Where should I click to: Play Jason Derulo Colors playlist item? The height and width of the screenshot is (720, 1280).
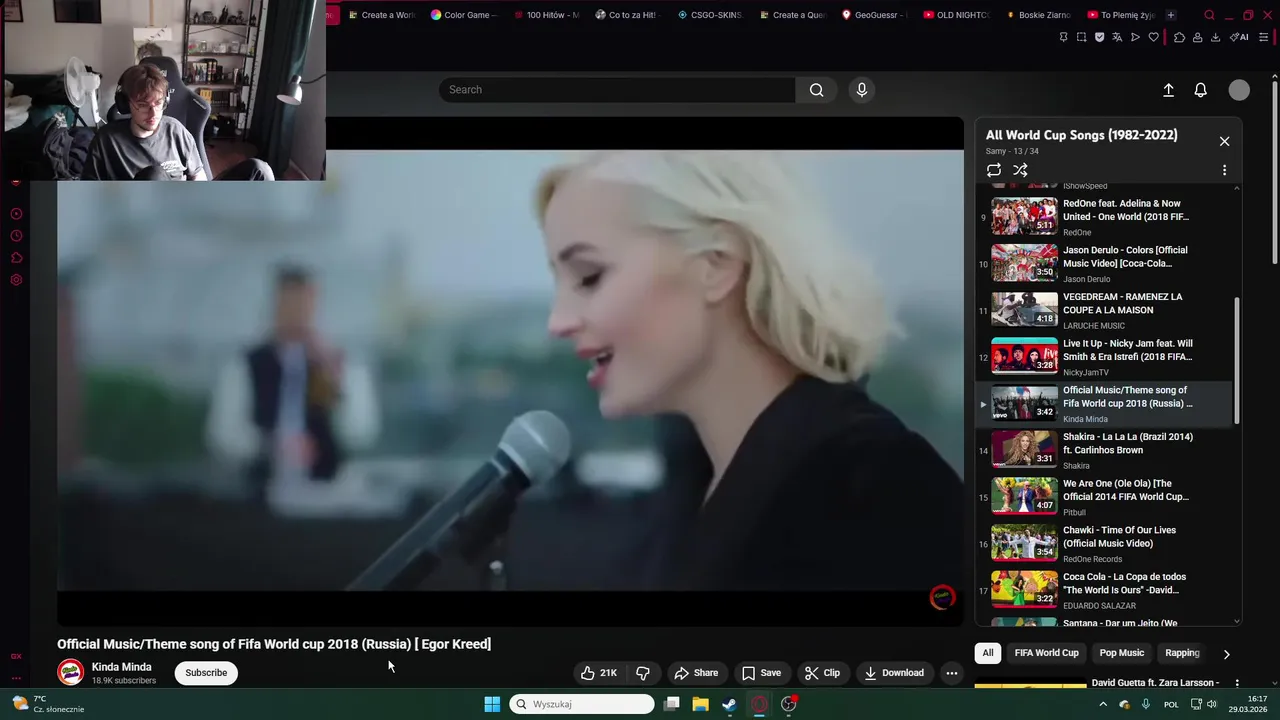click(1104, 264)
